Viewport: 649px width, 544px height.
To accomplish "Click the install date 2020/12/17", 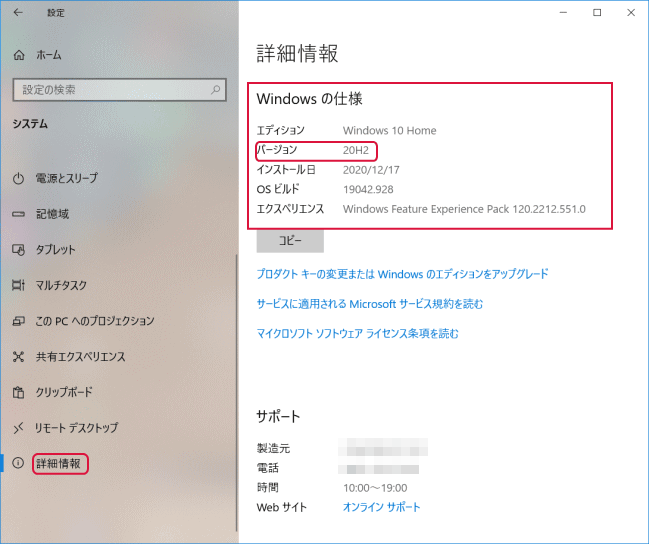I will 371,170.
